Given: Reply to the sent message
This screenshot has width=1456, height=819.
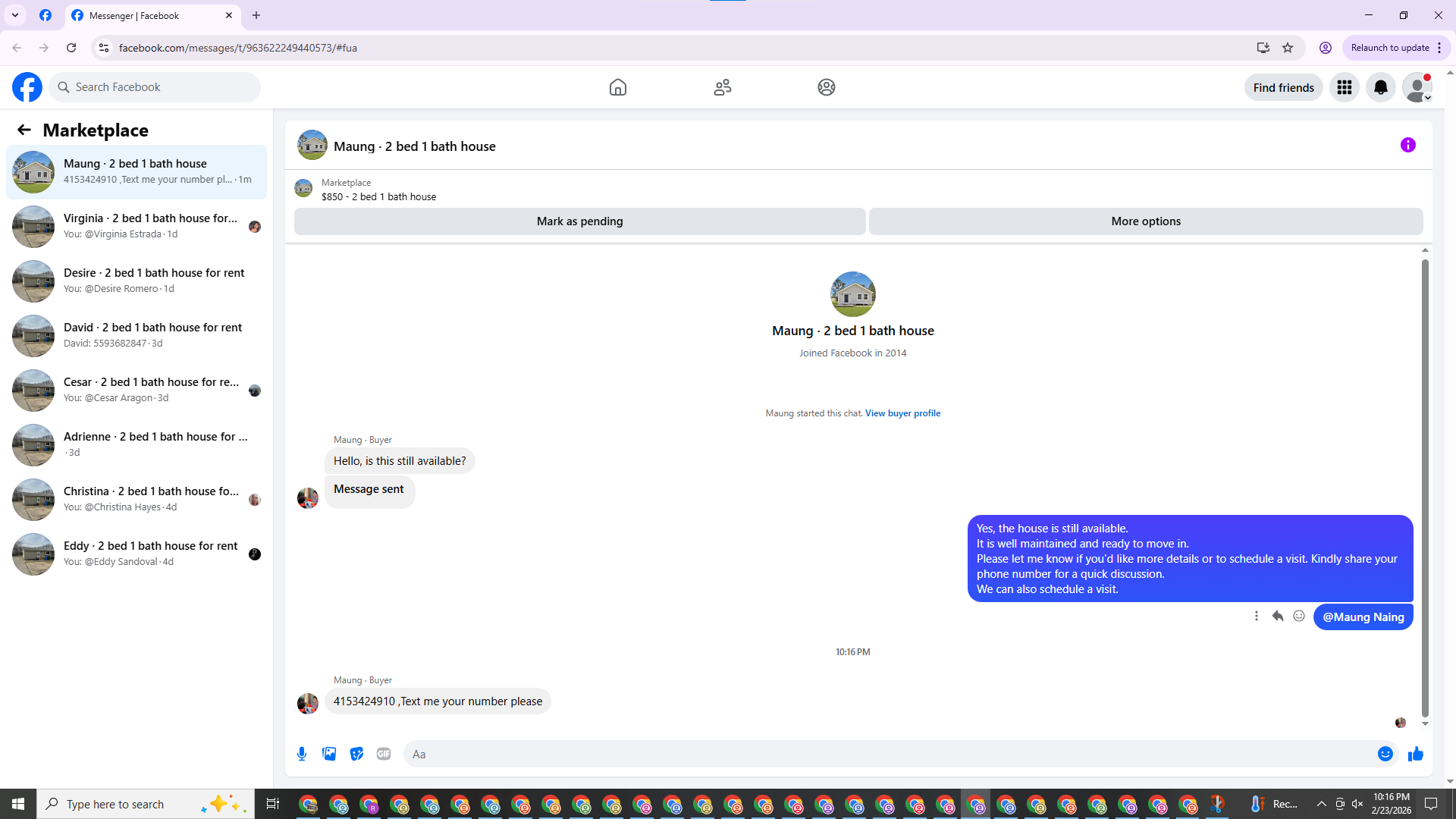Looking at the screenshot, I should (x=1277, y=616).
